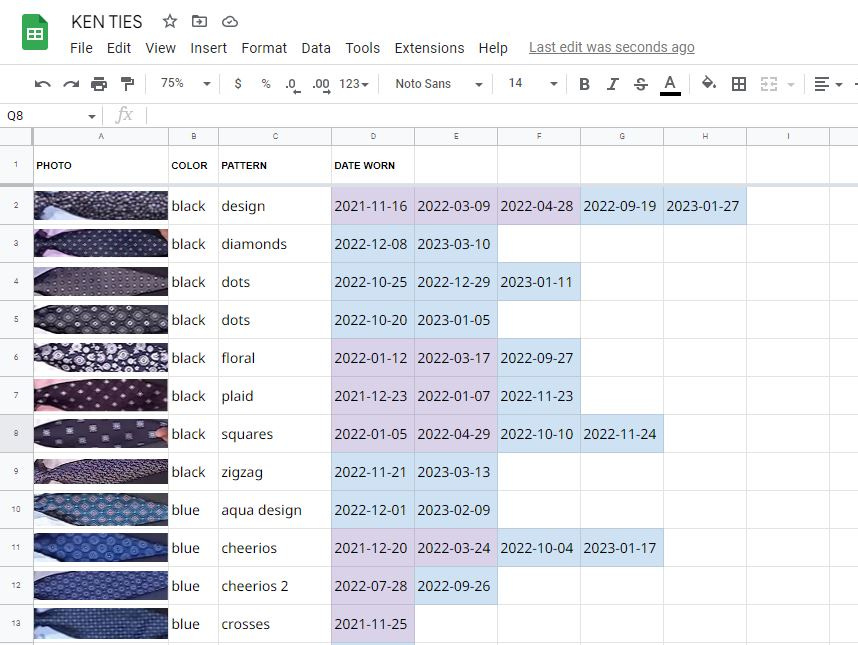Expand merge cells dropdown arrow

pyautogui.click(x=791, y=84)
